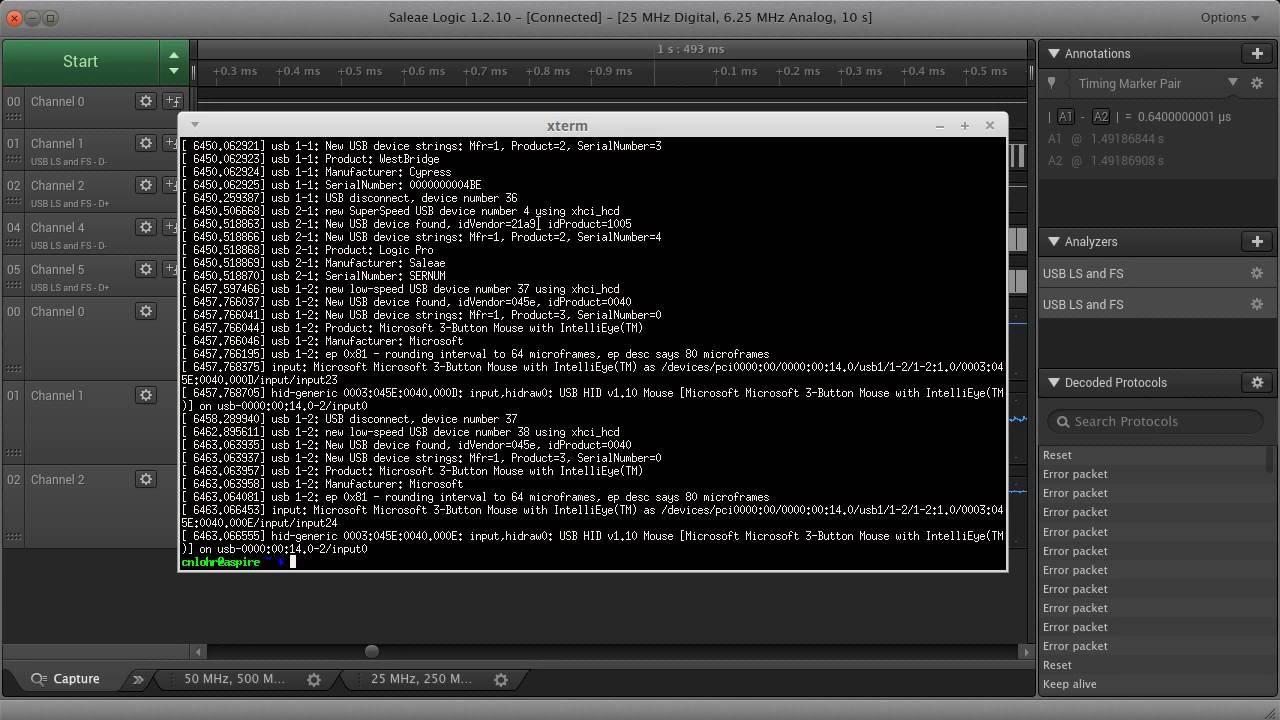Open Channel 4 settings gear
This screenshot has width=1280, height=720.
click(146, 227)
